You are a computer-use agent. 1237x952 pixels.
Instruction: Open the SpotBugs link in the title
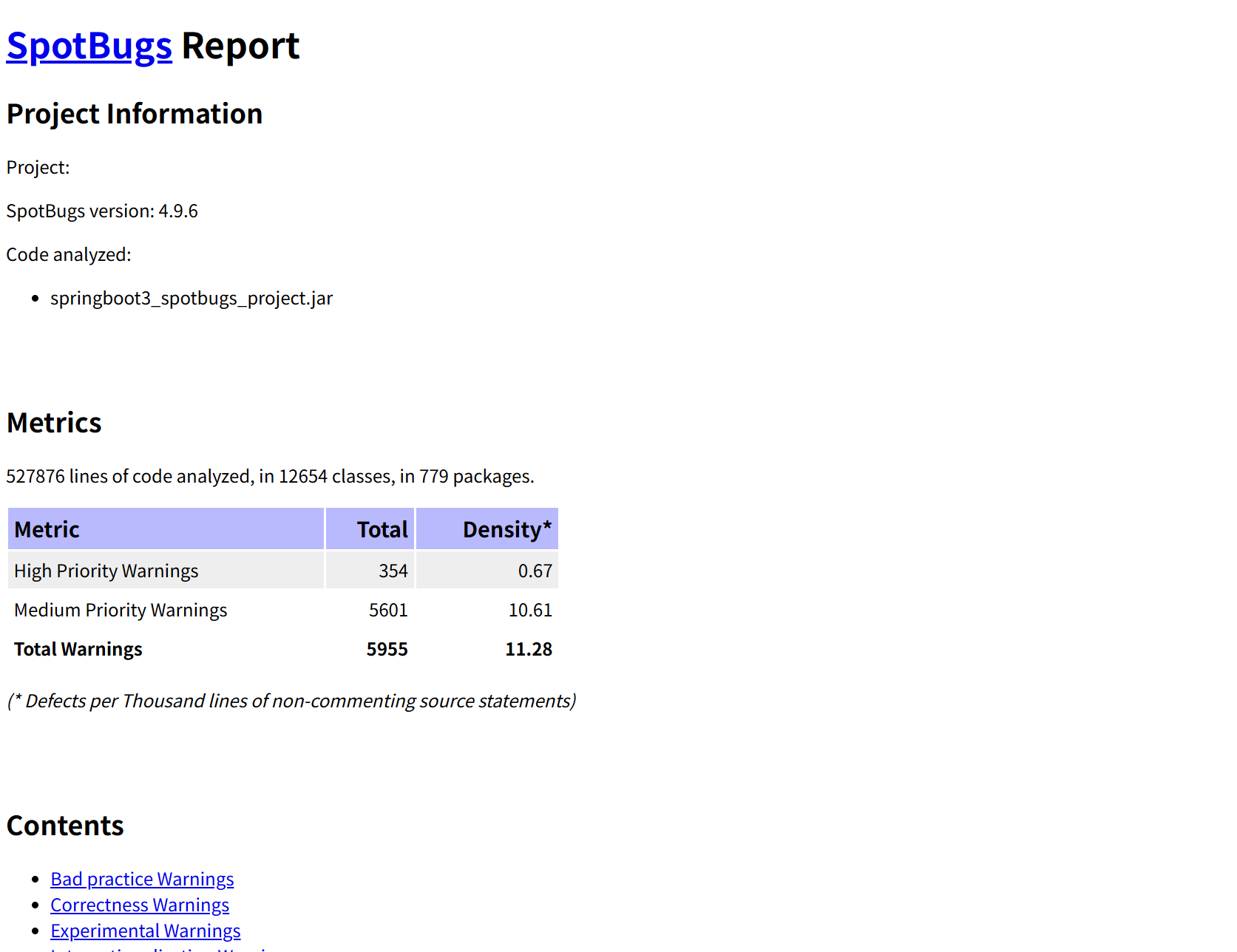point(89,46)
